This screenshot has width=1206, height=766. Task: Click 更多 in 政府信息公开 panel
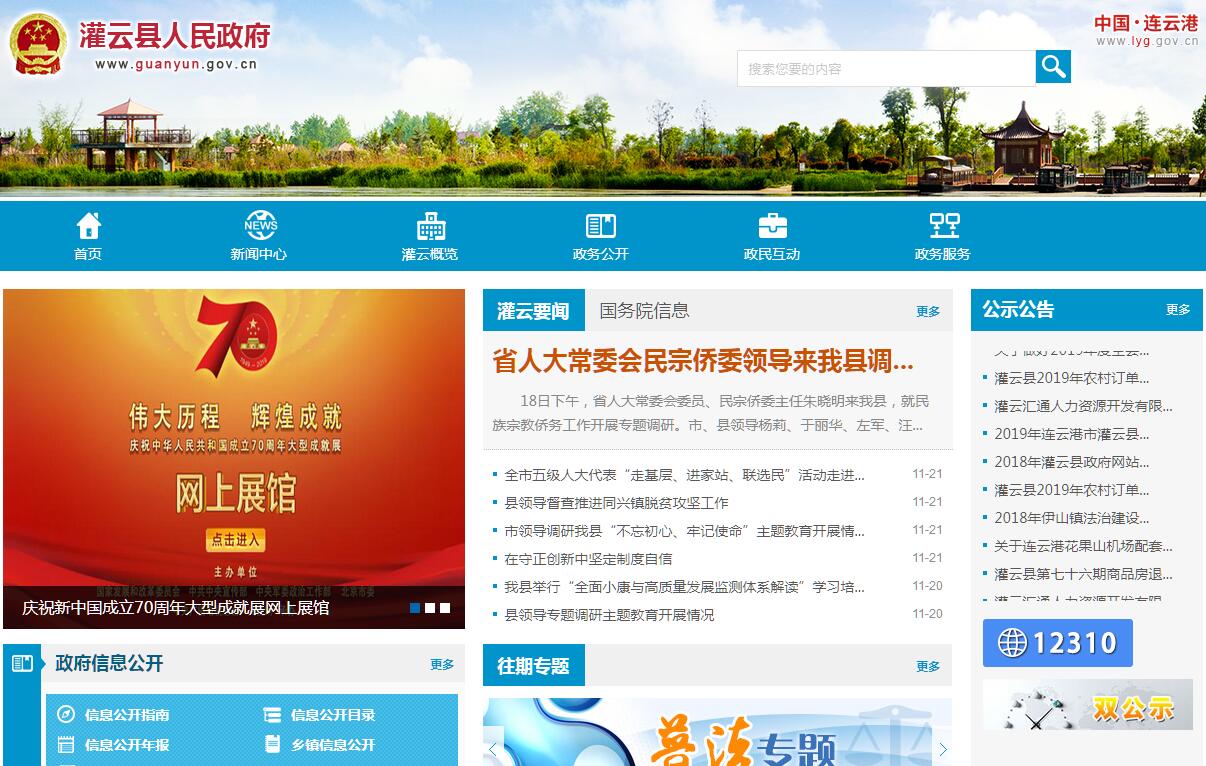[x=442, y=664]
